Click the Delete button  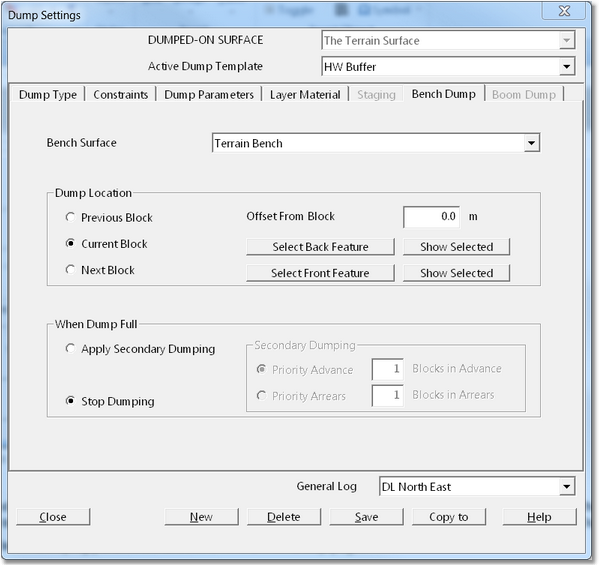[284, 517]
